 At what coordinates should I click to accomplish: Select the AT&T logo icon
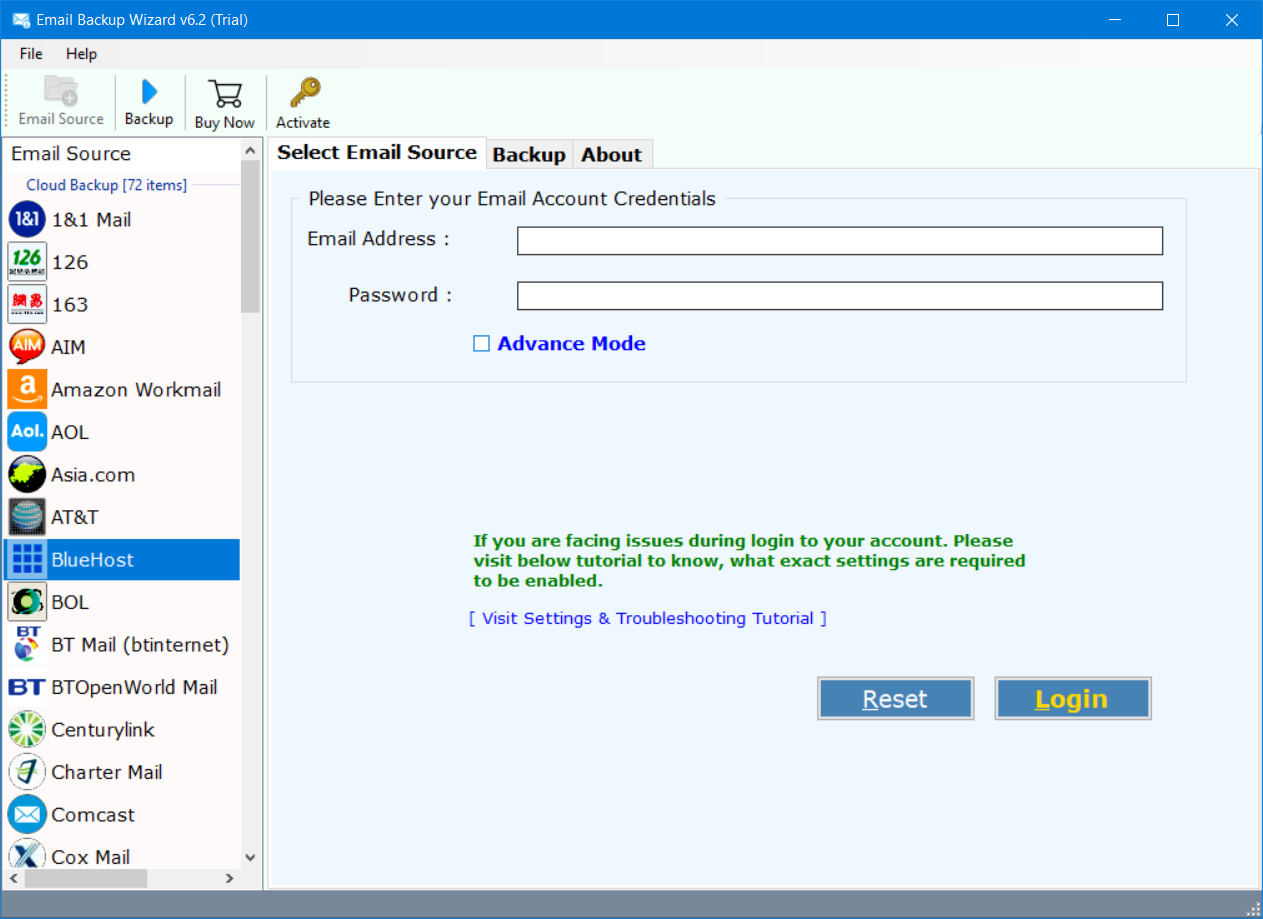(27, 517)
